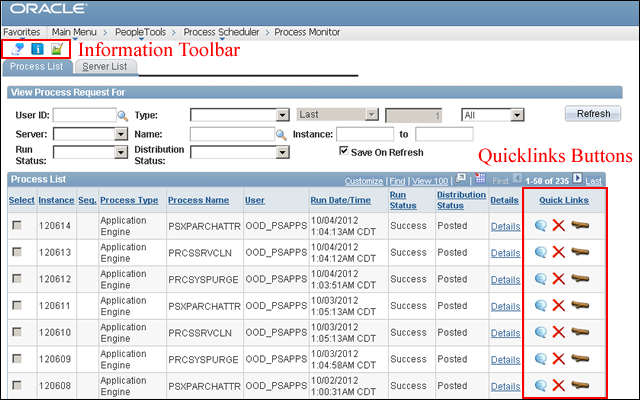The width and height of the screenshot is (640, 400).
Task: Select checkbox for instance 120609
Action: click(x=17, y=358)
